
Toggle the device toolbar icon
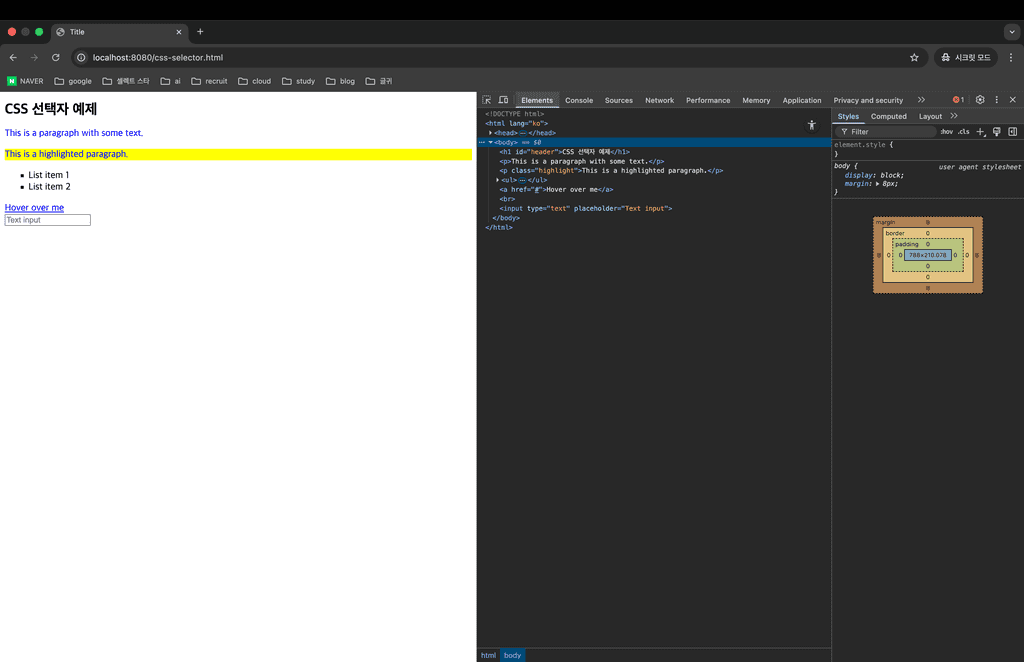pyautogui.click(x=503, y=100)
